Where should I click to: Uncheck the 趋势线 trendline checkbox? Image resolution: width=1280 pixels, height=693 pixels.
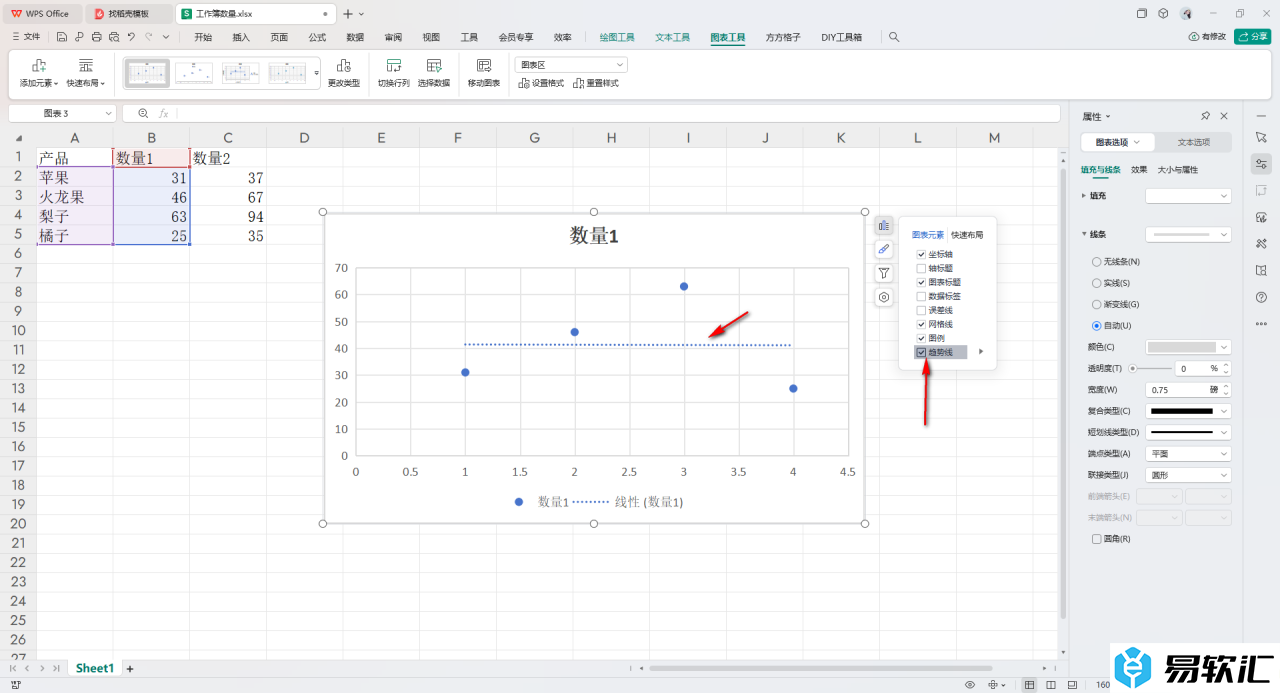tap(921, 352)
